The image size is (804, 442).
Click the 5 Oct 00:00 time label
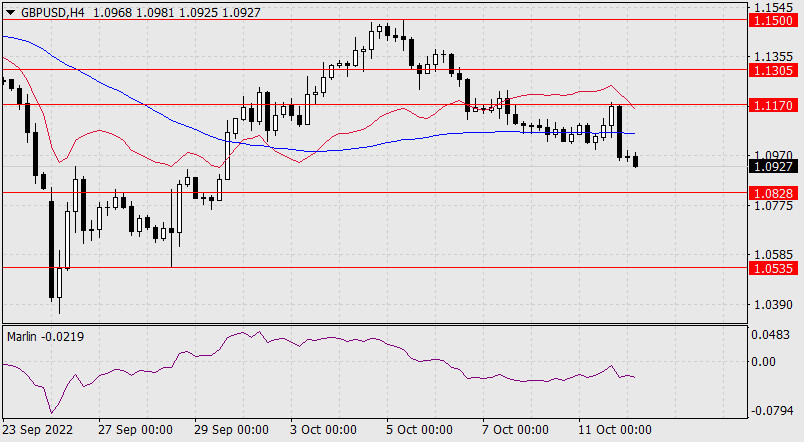(419, 430)
